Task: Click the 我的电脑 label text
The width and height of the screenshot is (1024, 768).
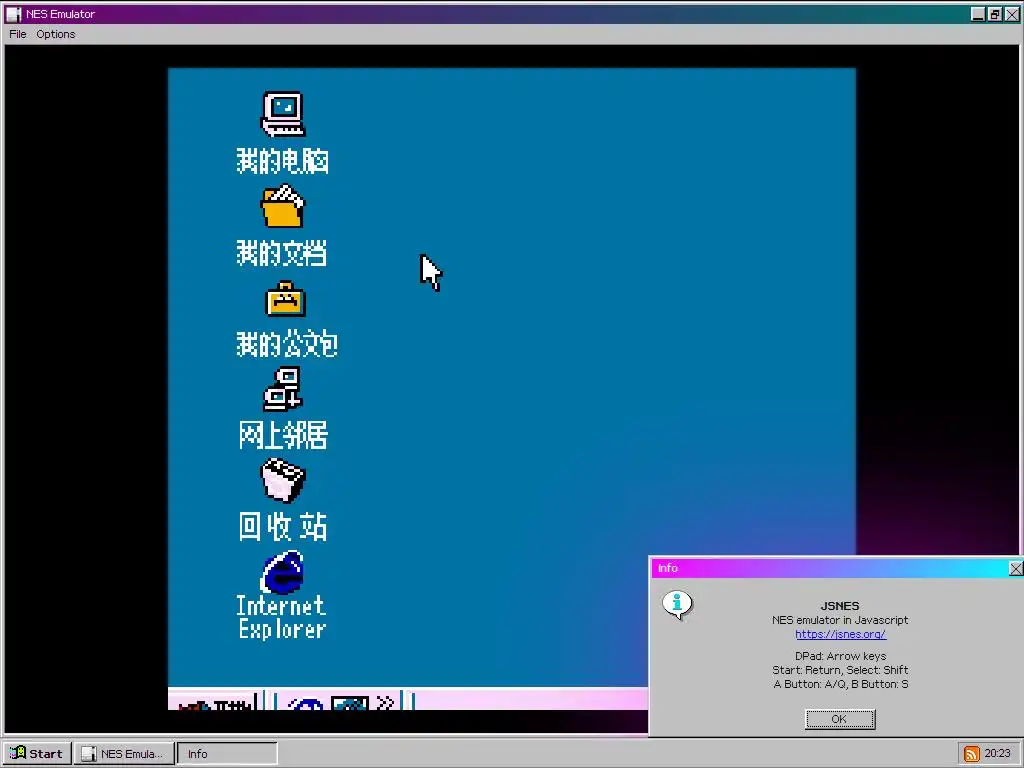Action: [x=282, y=161]
